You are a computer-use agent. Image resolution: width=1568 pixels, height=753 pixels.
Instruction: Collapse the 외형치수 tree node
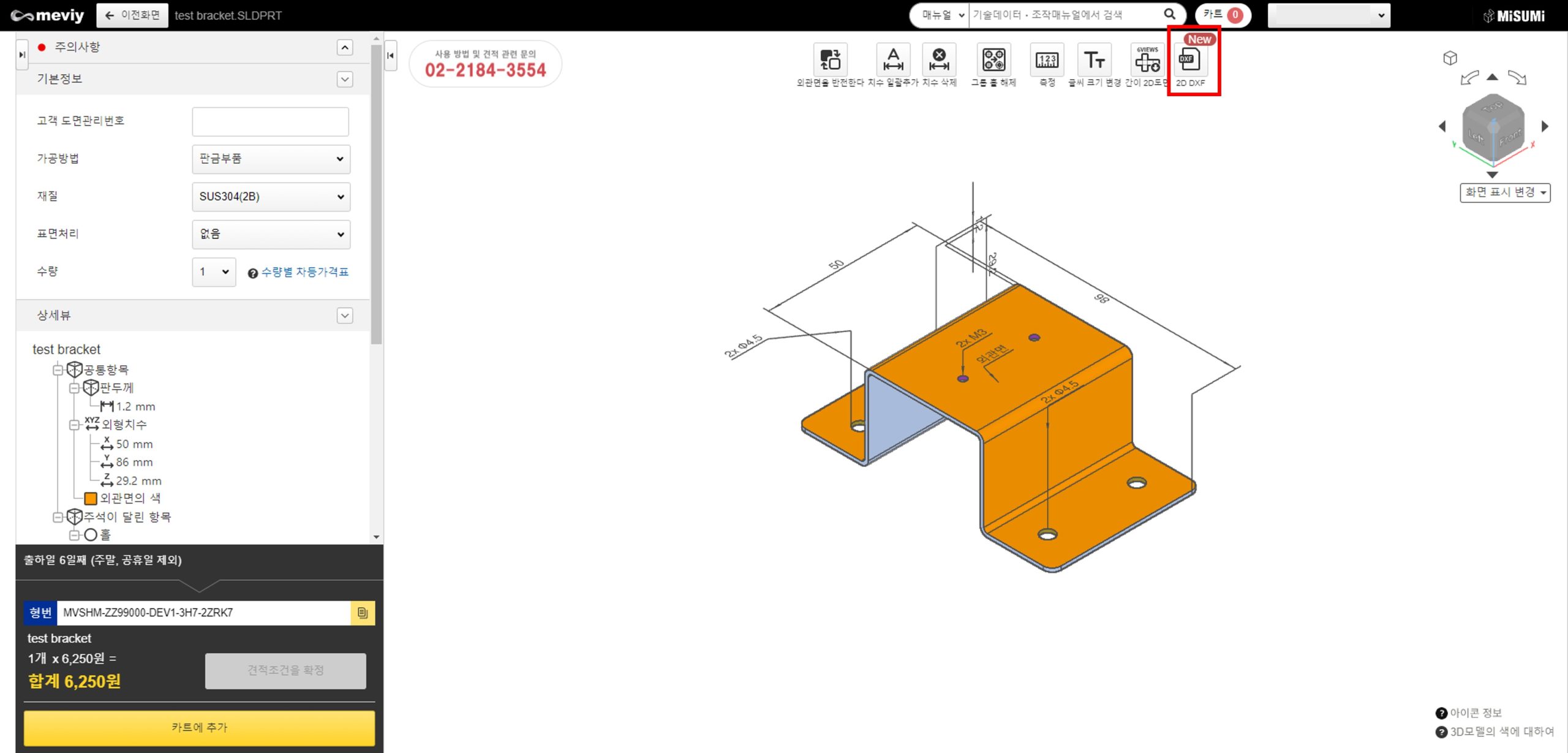[74, 425]
